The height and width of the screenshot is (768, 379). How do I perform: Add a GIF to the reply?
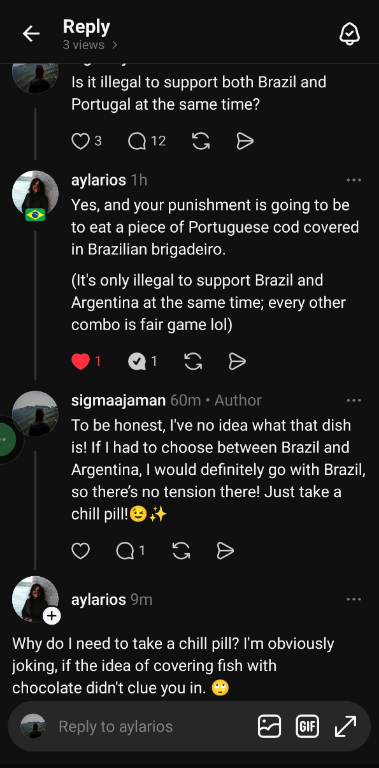click(307, 726)
